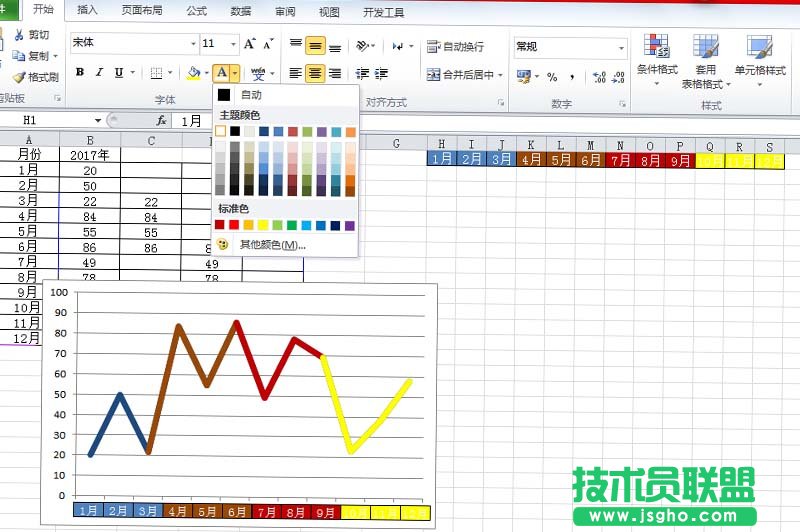Switch to the Insert (插入) tab
The height and width of the screenshot is (532, 800).
point(88,11)
